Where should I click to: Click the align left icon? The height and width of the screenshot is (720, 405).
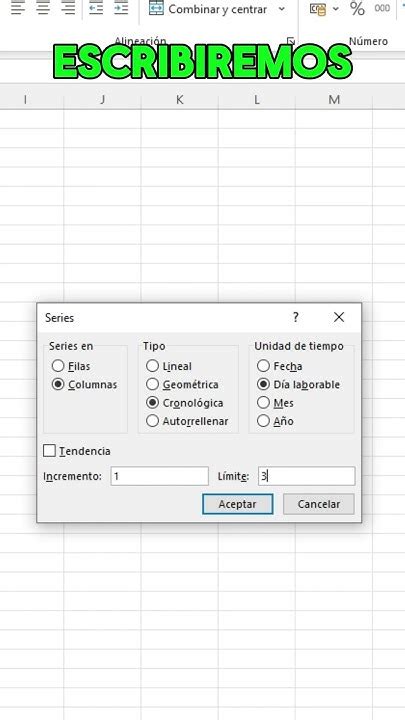pyautogui.click(x=18, y=8)
